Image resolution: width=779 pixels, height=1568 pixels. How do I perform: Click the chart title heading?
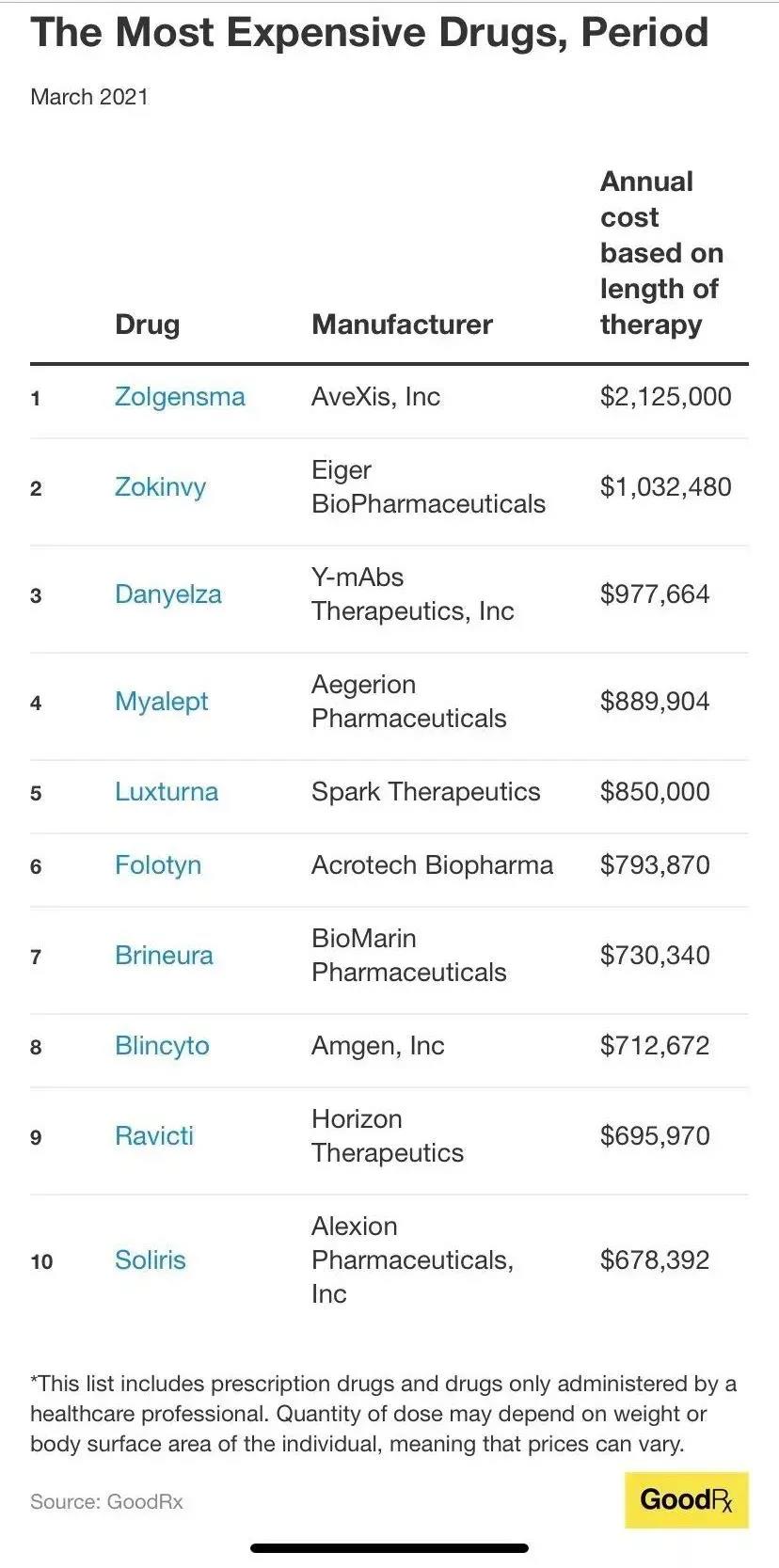[369, 33]
